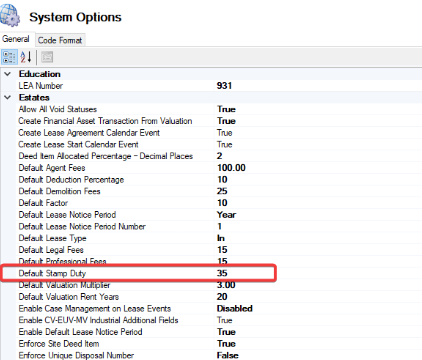Click Create Lease Start Calendar Event value
This screenshot has width=422, height=360.
pyautogui.click(x=225, y=144)
